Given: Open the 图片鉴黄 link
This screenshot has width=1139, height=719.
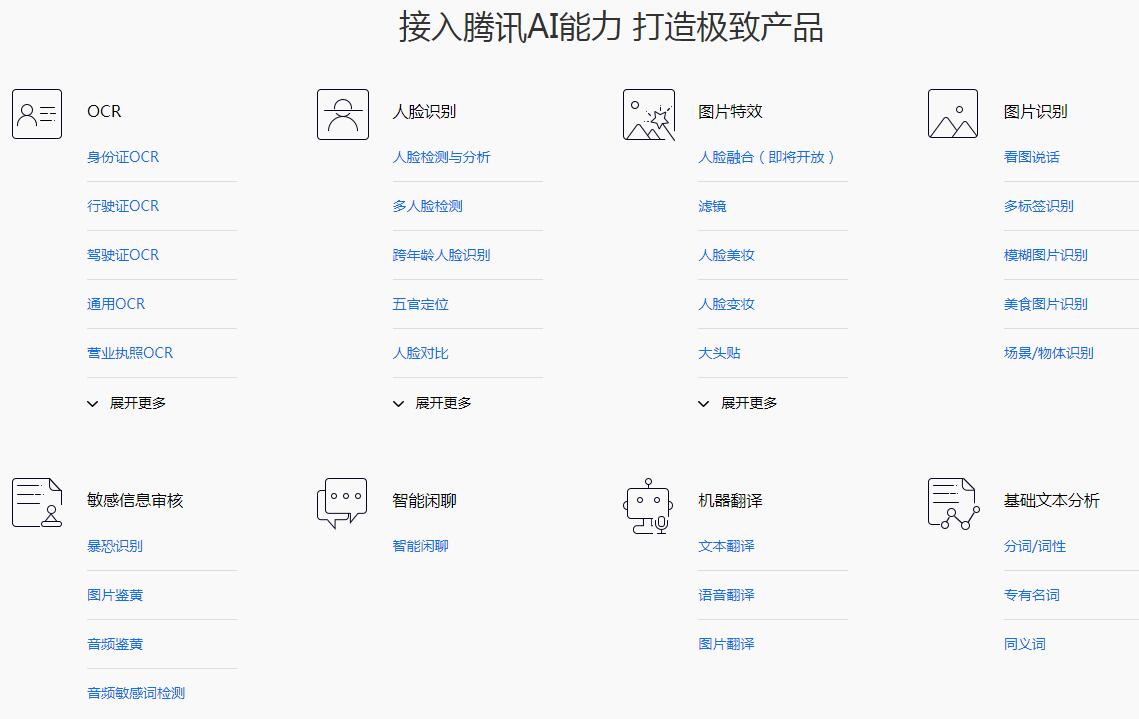Looking at the screenshot, I should (115, 596).
